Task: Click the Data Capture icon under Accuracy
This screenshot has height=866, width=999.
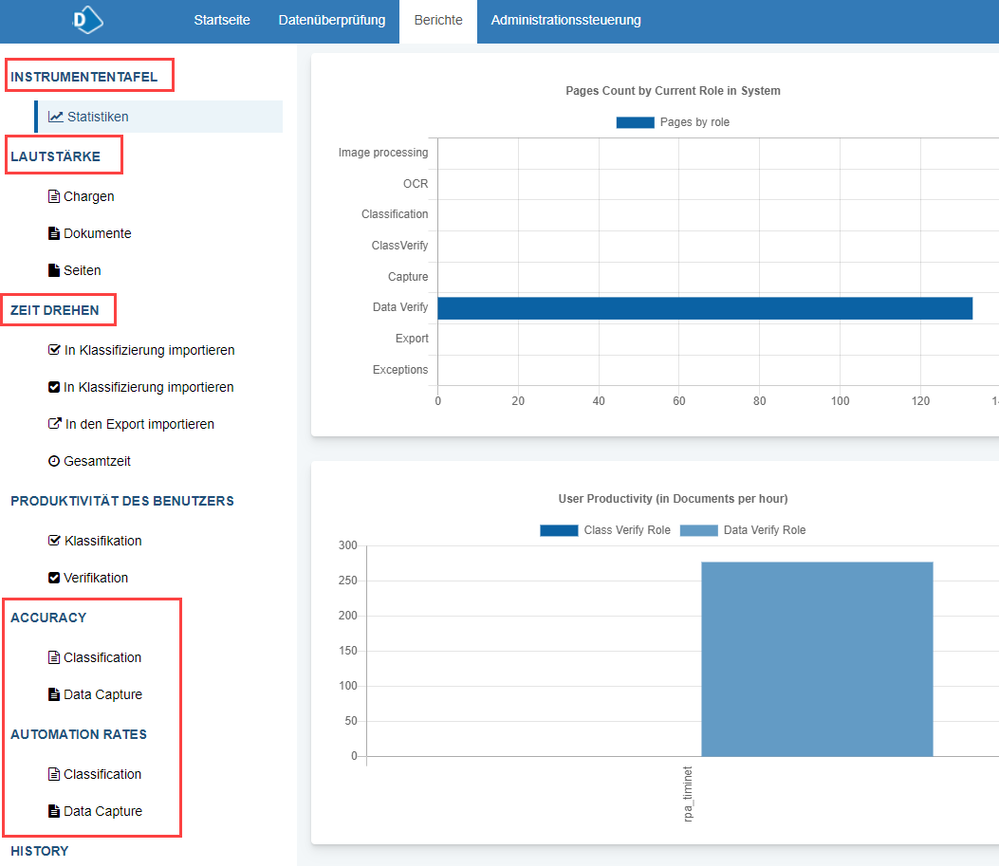Action: coord(54,694)
